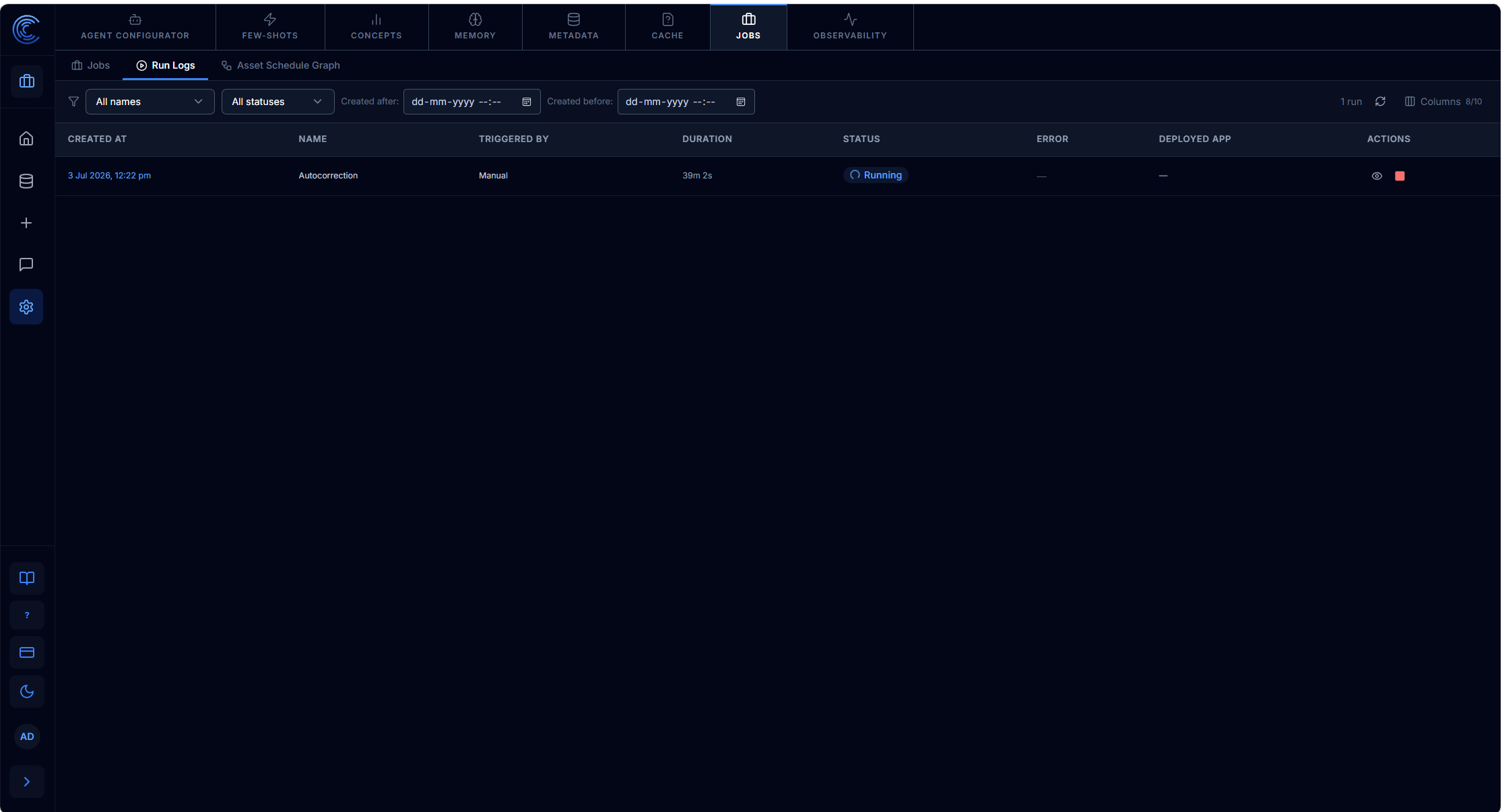Click the Running status badge

pos(876,175)
